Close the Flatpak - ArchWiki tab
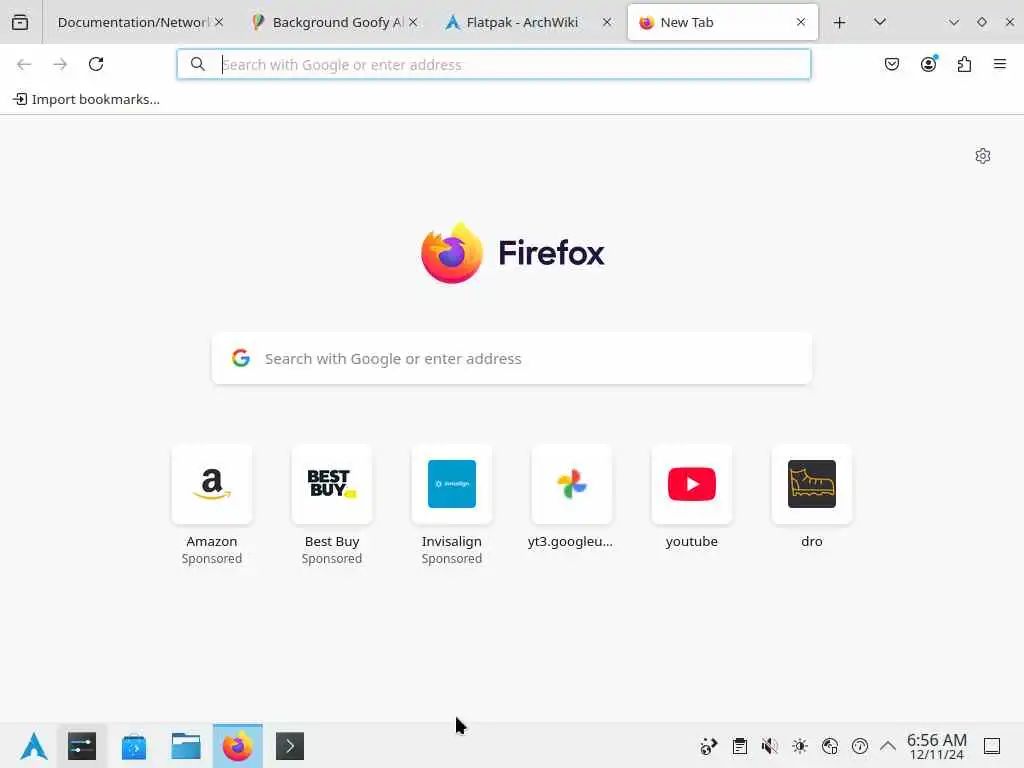The width and height of the screenshot is (1024, 768). pyautogui.click(x=607, y=22)
